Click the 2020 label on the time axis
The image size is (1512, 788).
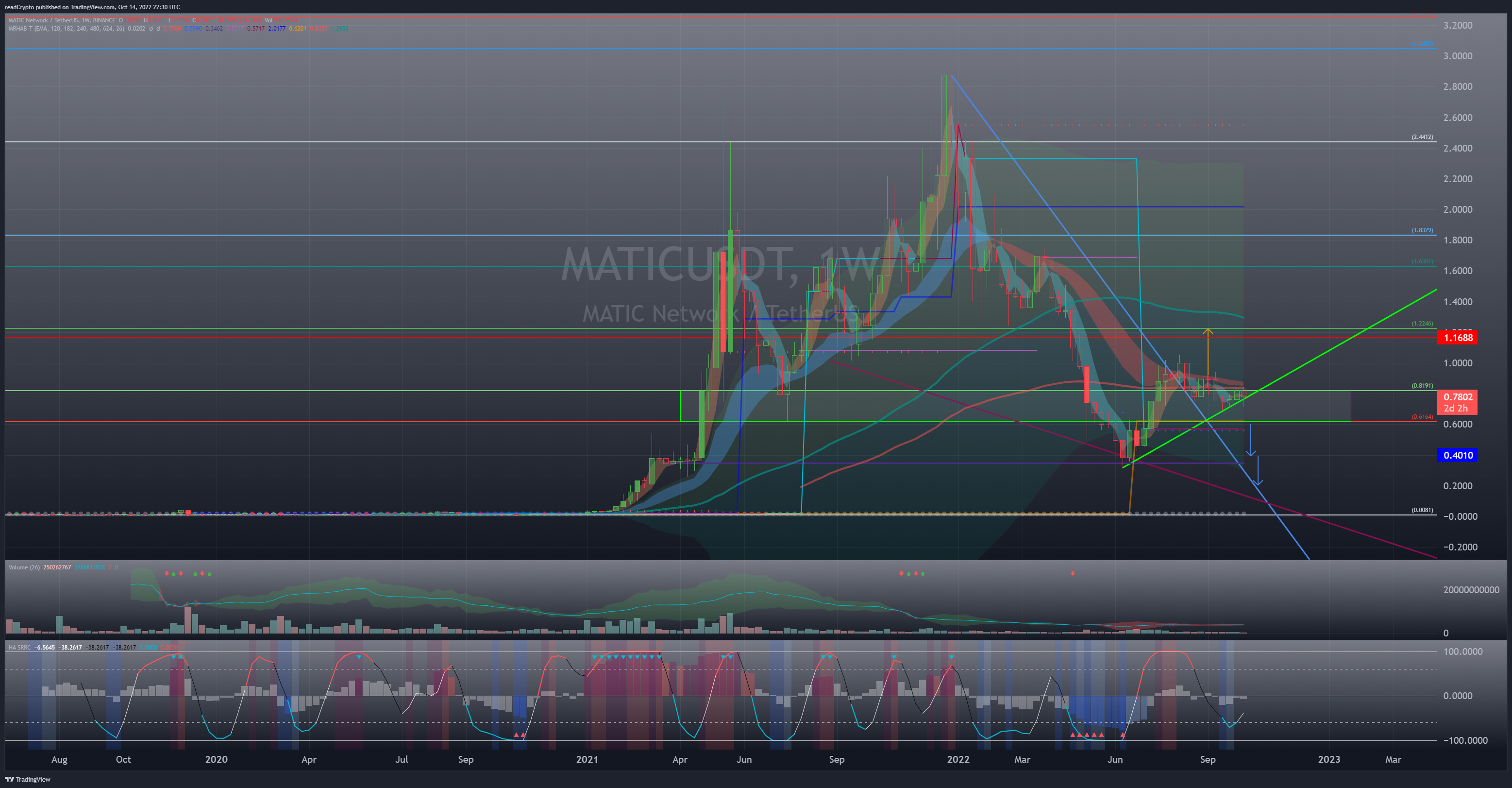point(216,759)
